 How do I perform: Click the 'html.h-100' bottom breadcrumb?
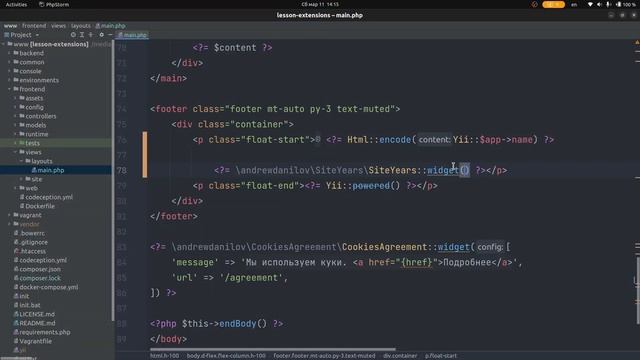click(164, 356)
